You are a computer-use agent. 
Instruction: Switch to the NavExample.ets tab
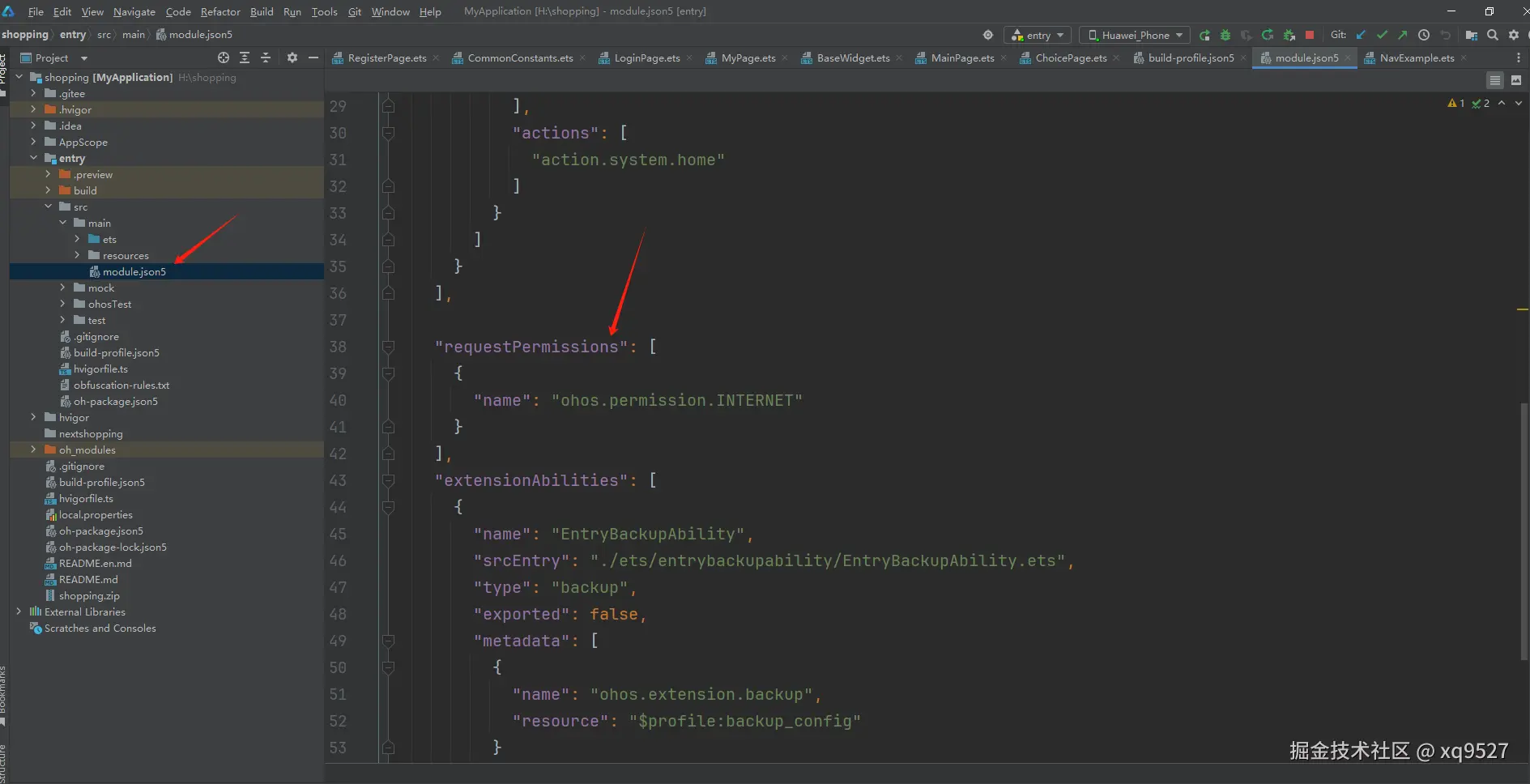pyautogui.click(x=1417, y=58)
